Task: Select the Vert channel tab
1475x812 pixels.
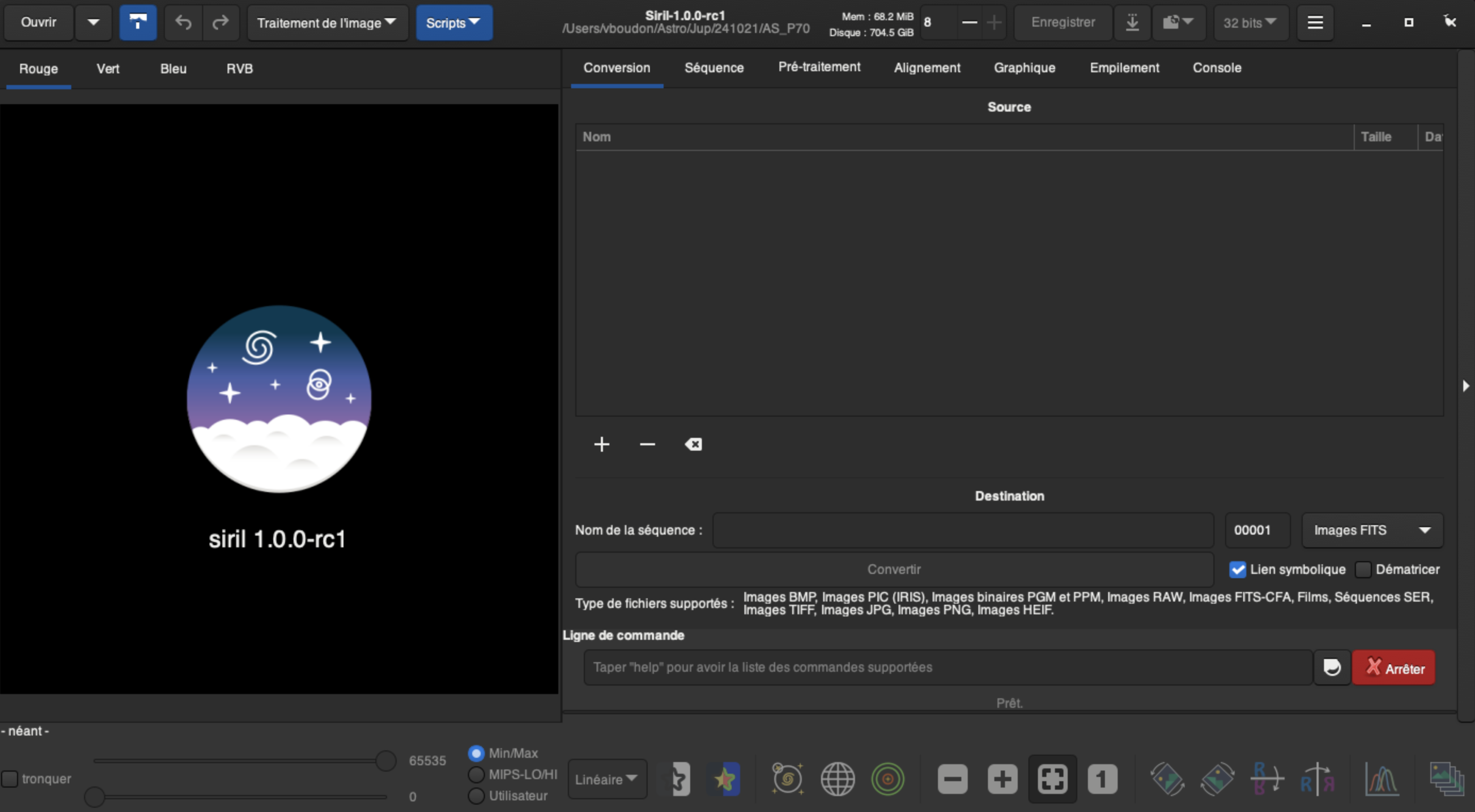Action: point(107,69)
